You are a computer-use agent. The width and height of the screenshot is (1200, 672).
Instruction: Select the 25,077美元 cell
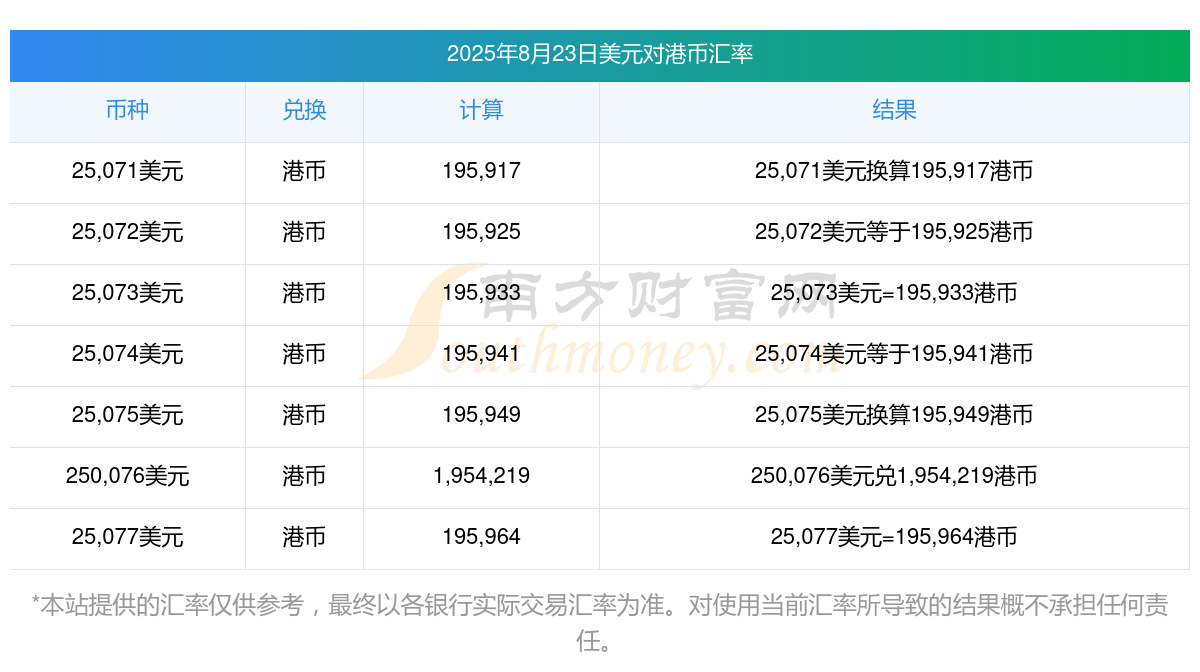click(127, 537)
